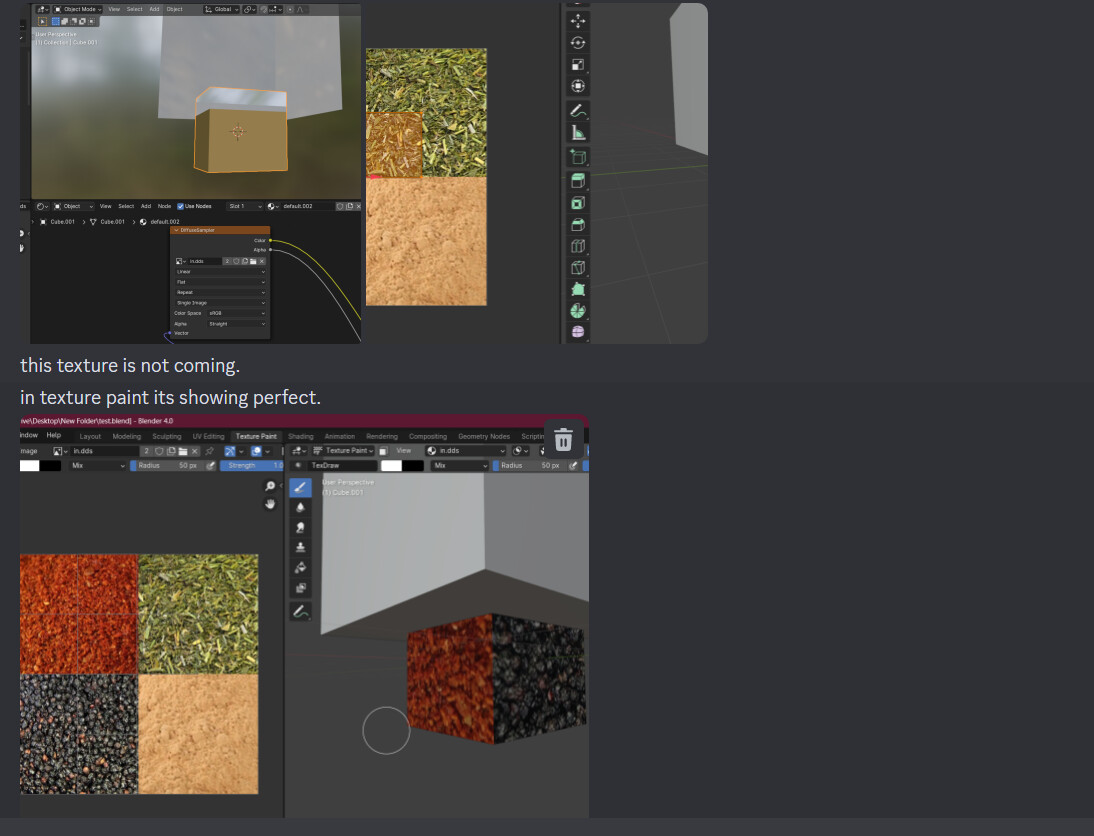Switch to the UV Editing workspace tab

coord(208,437)
